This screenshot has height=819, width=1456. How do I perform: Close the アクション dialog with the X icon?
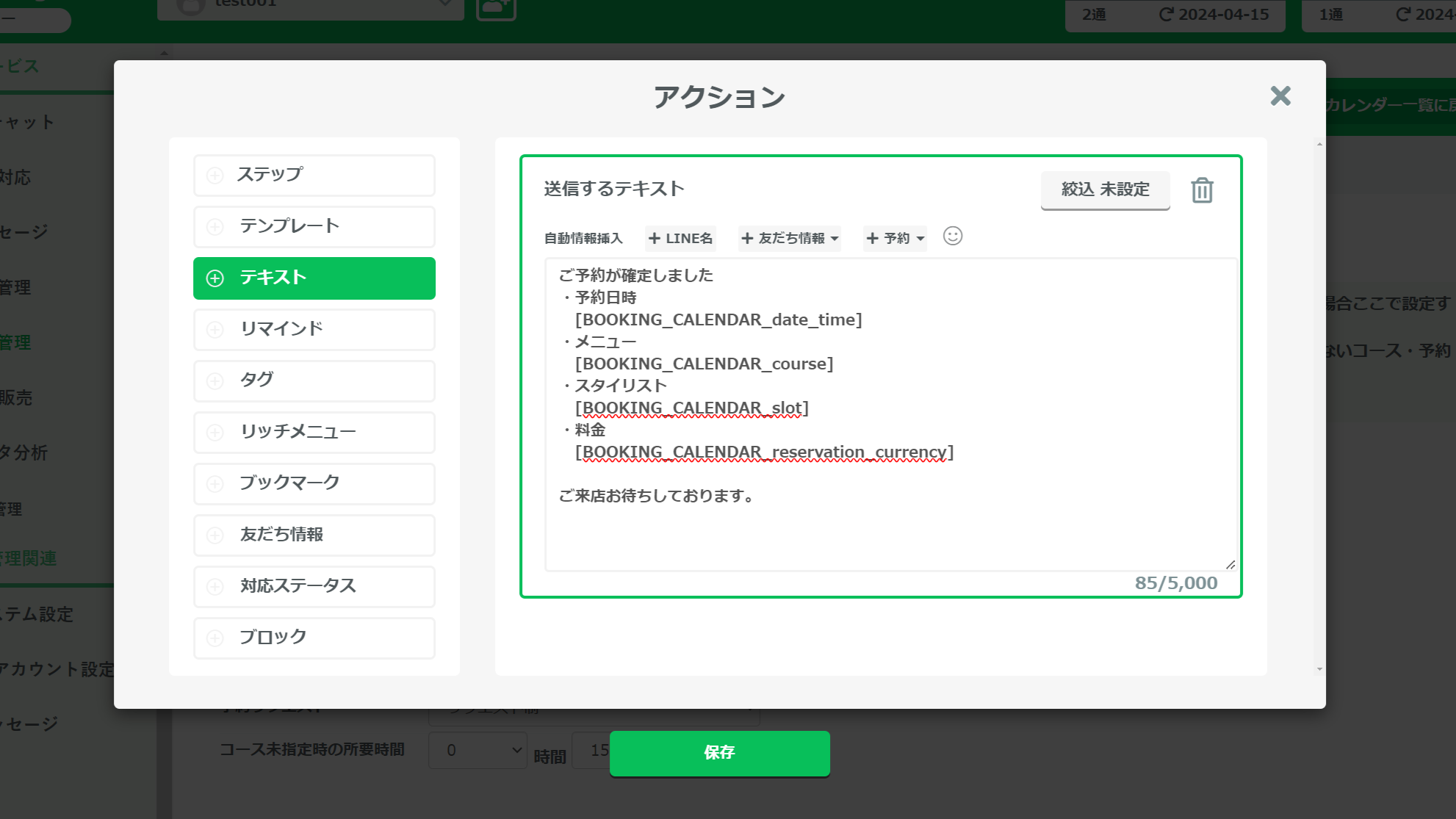point(1280,95)
